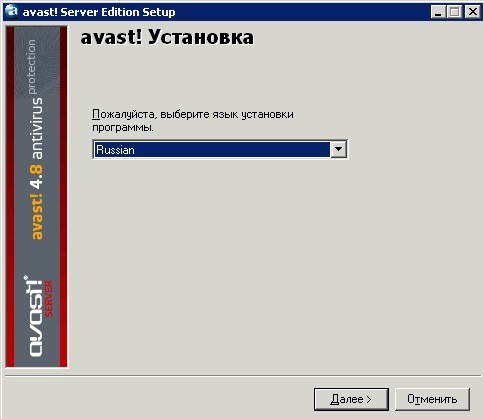The width and height of the screenshot is (484, 419).
Task: Cancel setup with the Отменить button
Action: coord(432,399)
